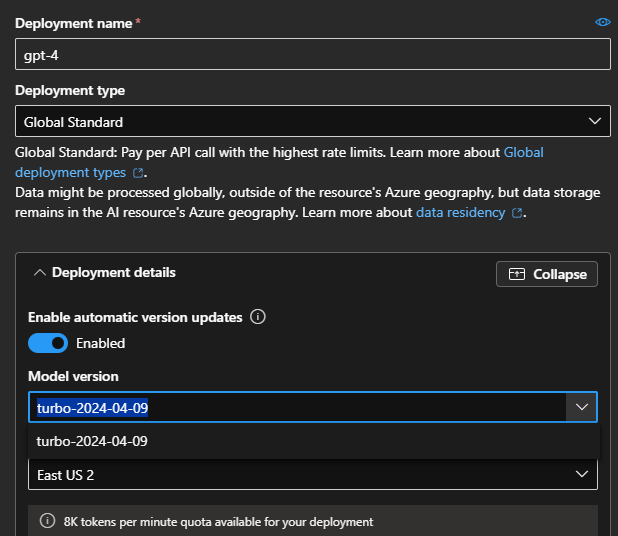
Task: Click the Model version dropdown arrow
Action: click(x=581, y=407)
